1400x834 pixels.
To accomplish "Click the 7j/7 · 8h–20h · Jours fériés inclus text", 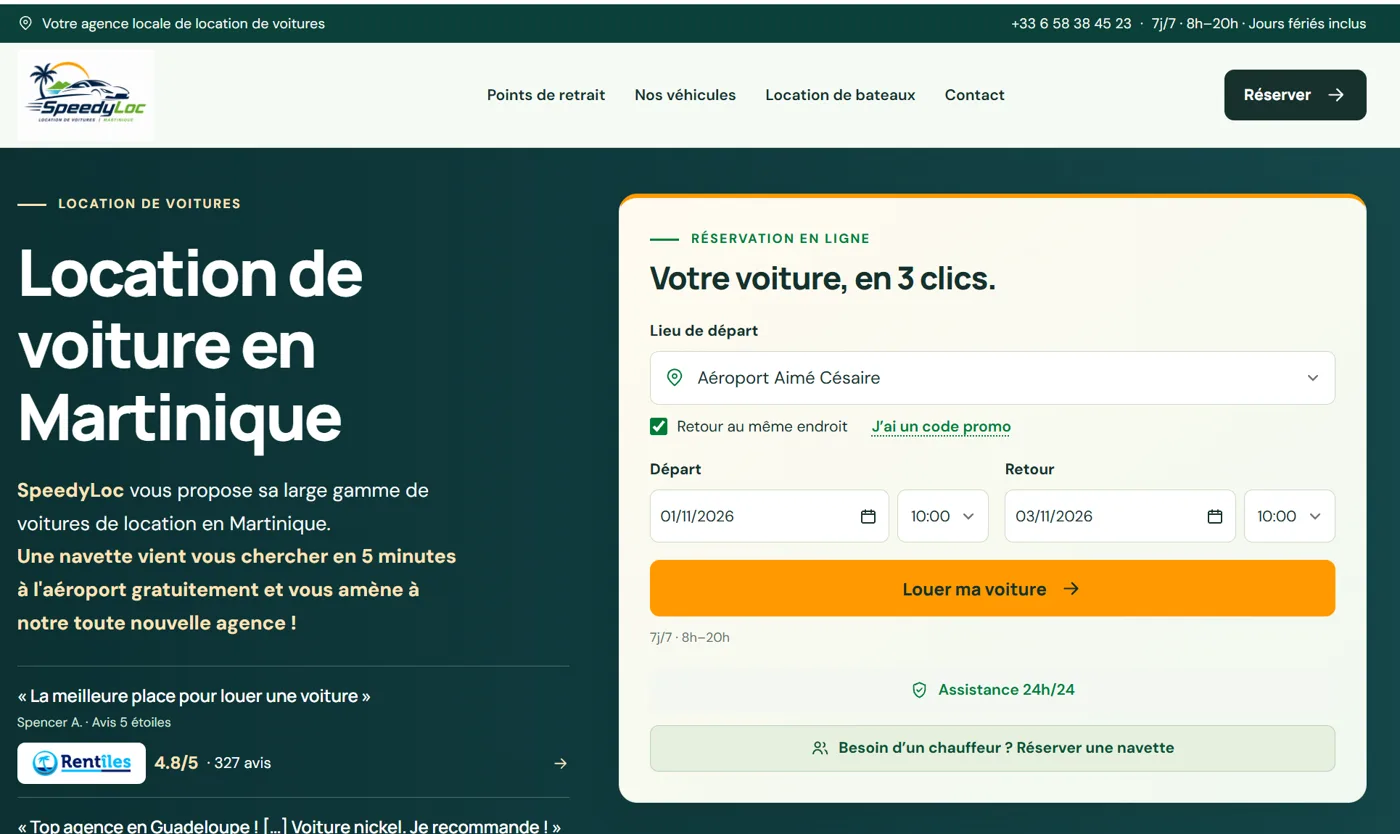I will (x=1259, y=23).
